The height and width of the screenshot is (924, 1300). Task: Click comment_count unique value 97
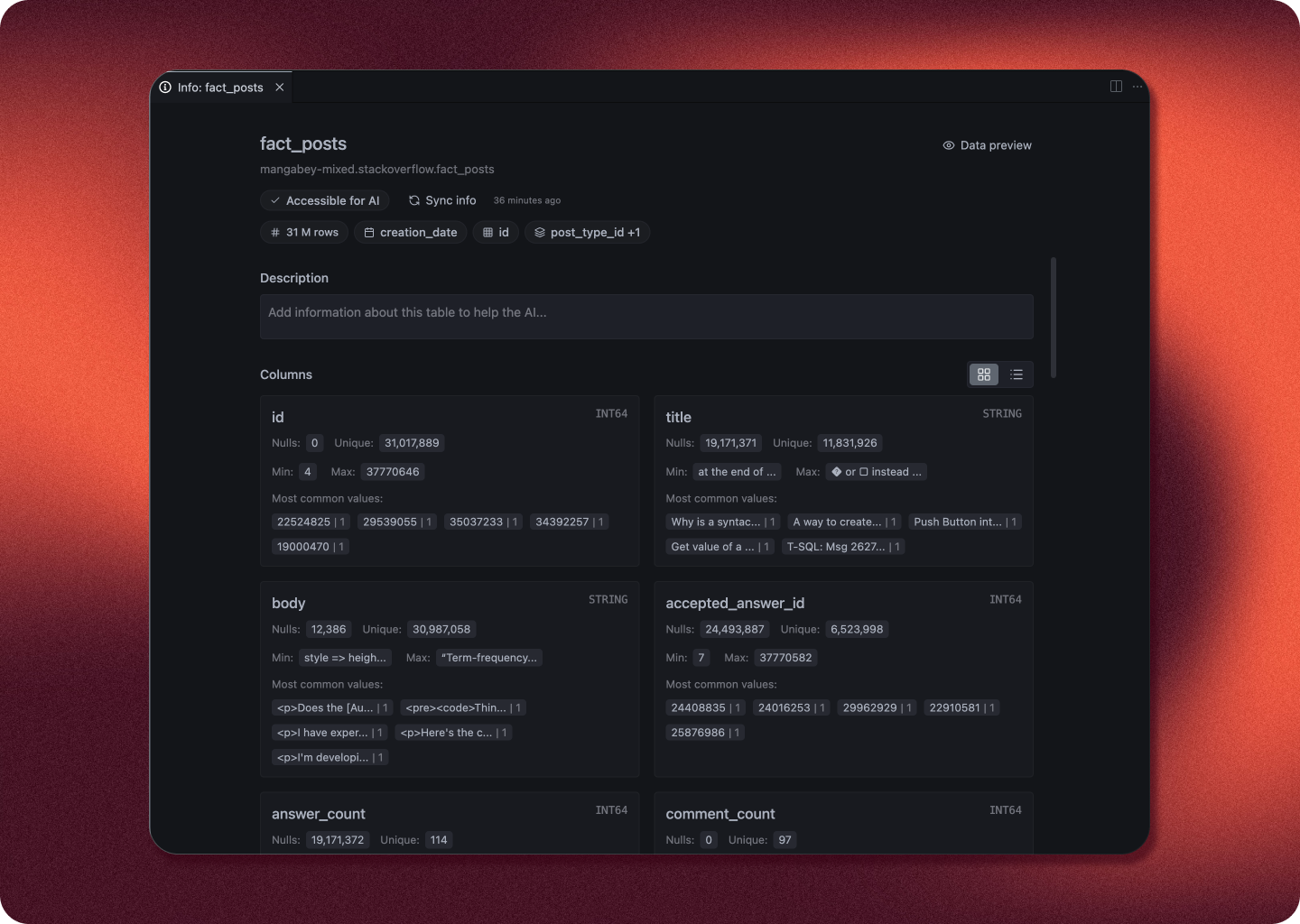(785, 840)
